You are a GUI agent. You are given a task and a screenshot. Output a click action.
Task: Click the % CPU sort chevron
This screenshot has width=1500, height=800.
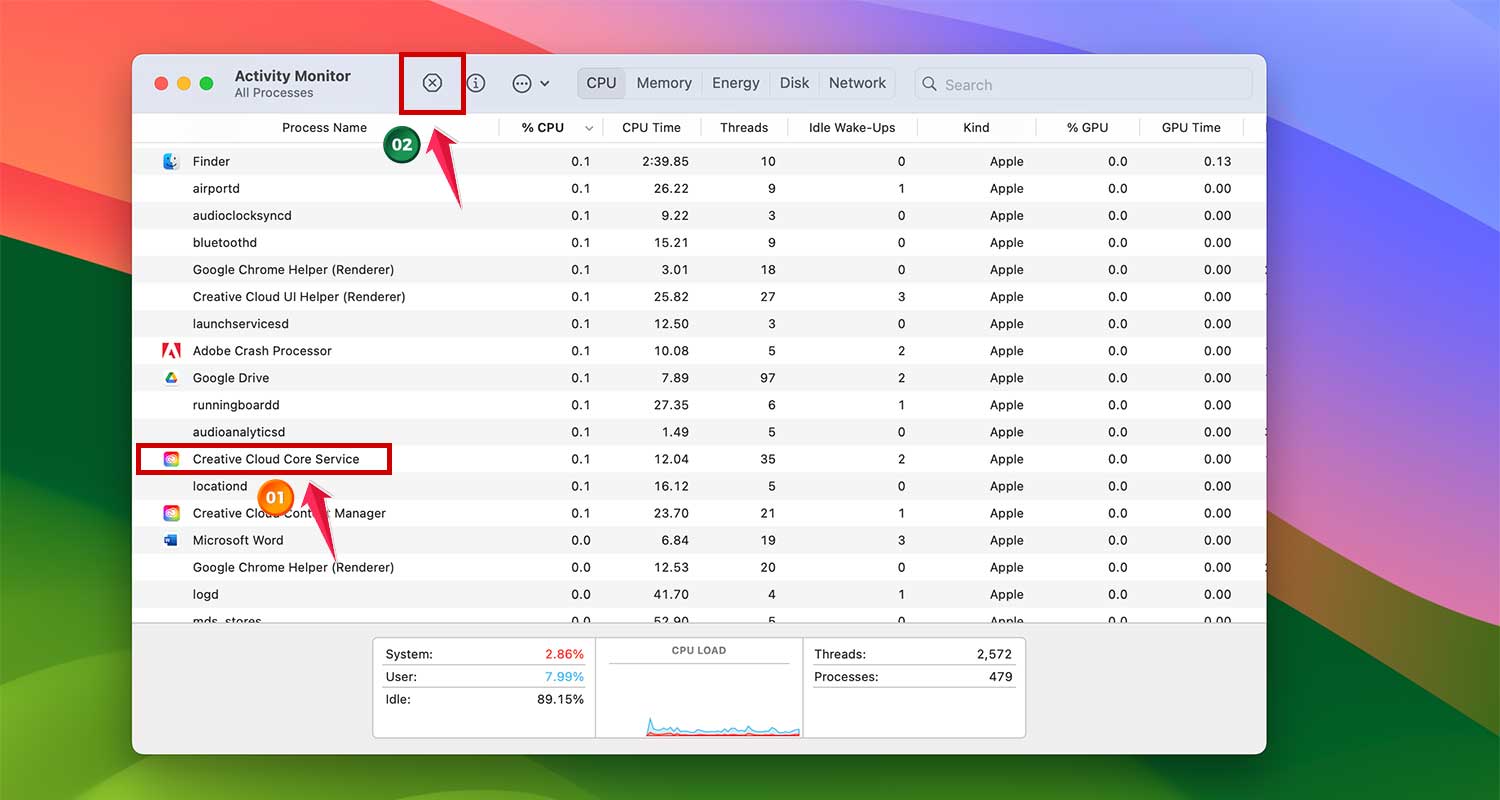tap(589, 127)
